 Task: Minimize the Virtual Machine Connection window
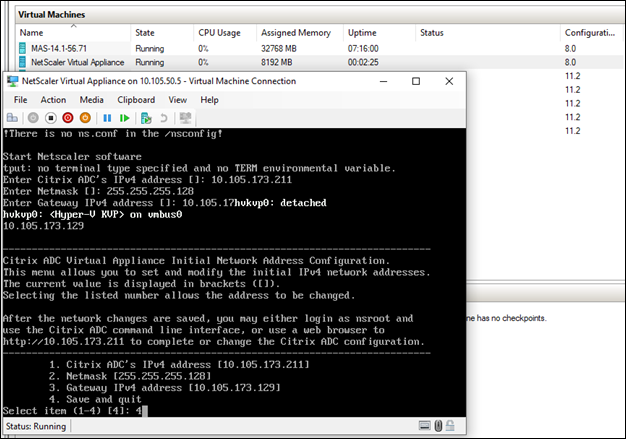384,81
